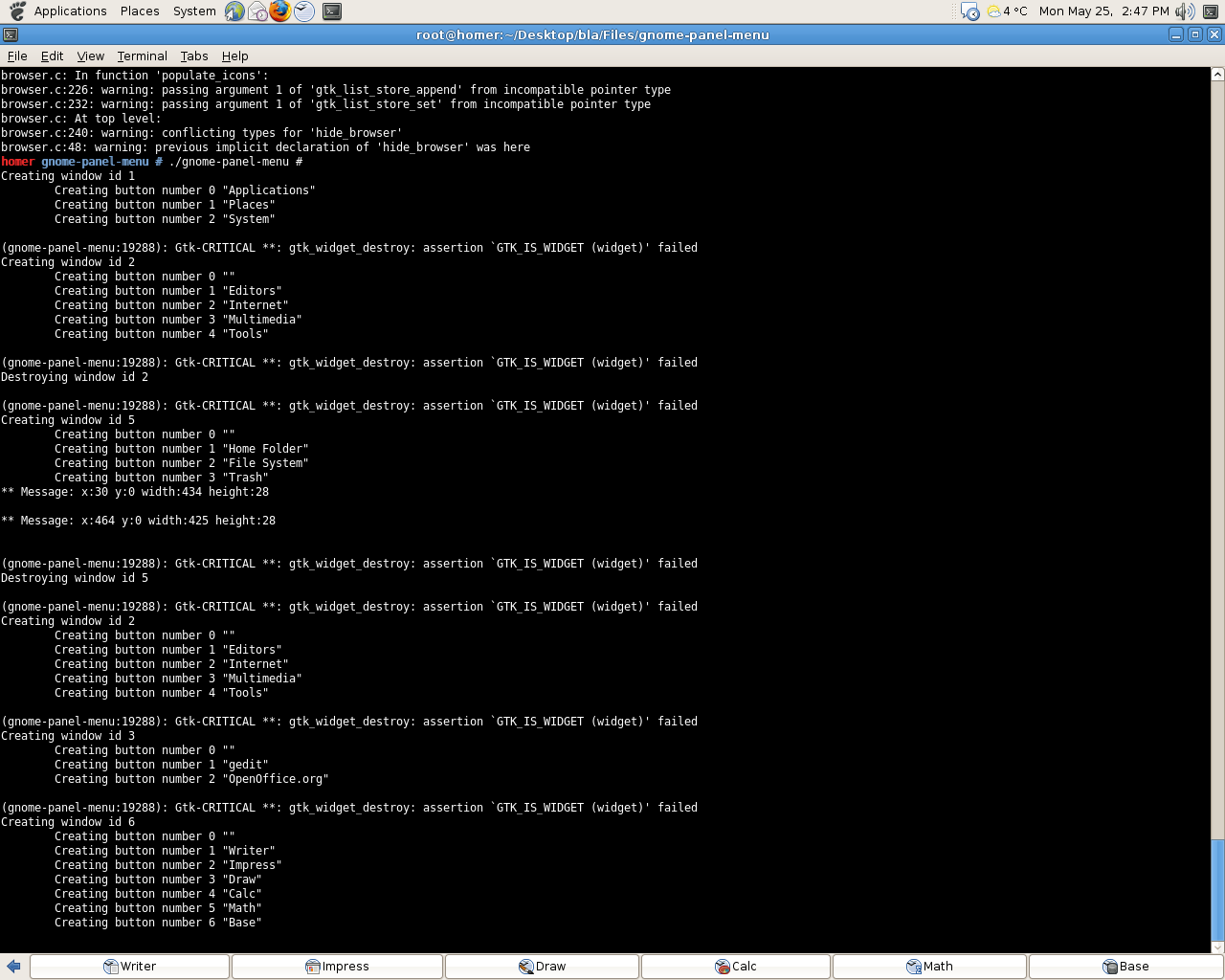The width and height of the screenshot is (1225, 980).
Task: Click terminal line creating button "Base"
Action: point(158,923)
